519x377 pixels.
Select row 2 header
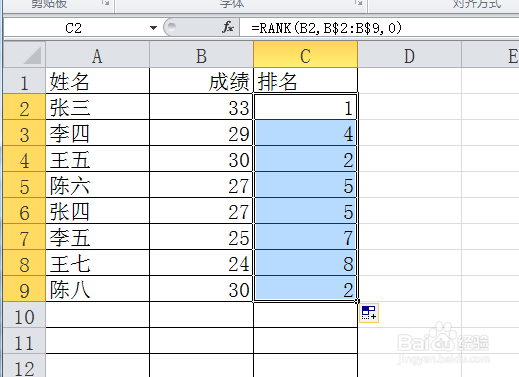[x=24, y=107]
